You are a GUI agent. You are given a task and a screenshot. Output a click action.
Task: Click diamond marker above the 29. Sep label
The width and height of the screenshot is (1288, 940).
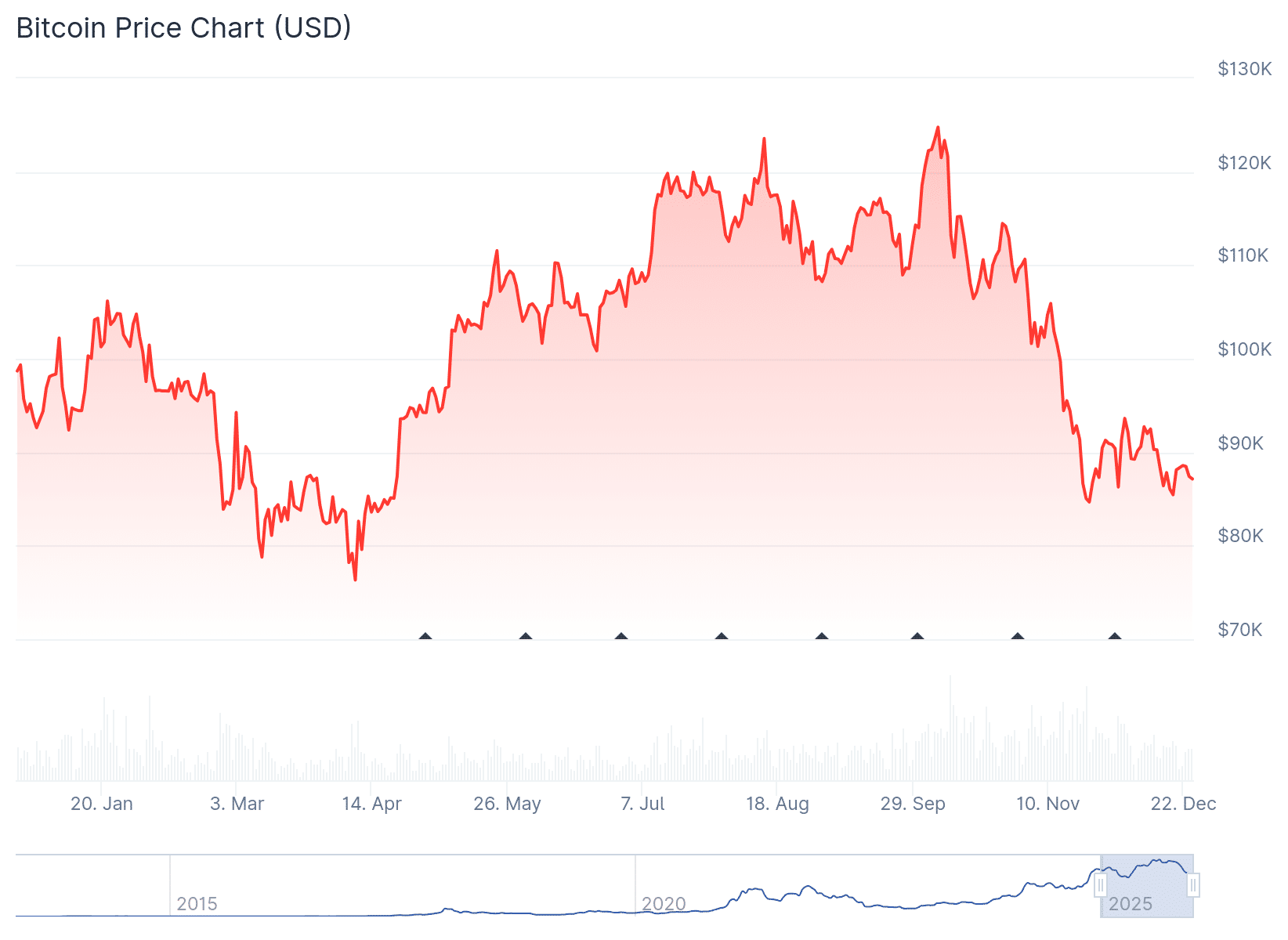(x=917, y=637)
